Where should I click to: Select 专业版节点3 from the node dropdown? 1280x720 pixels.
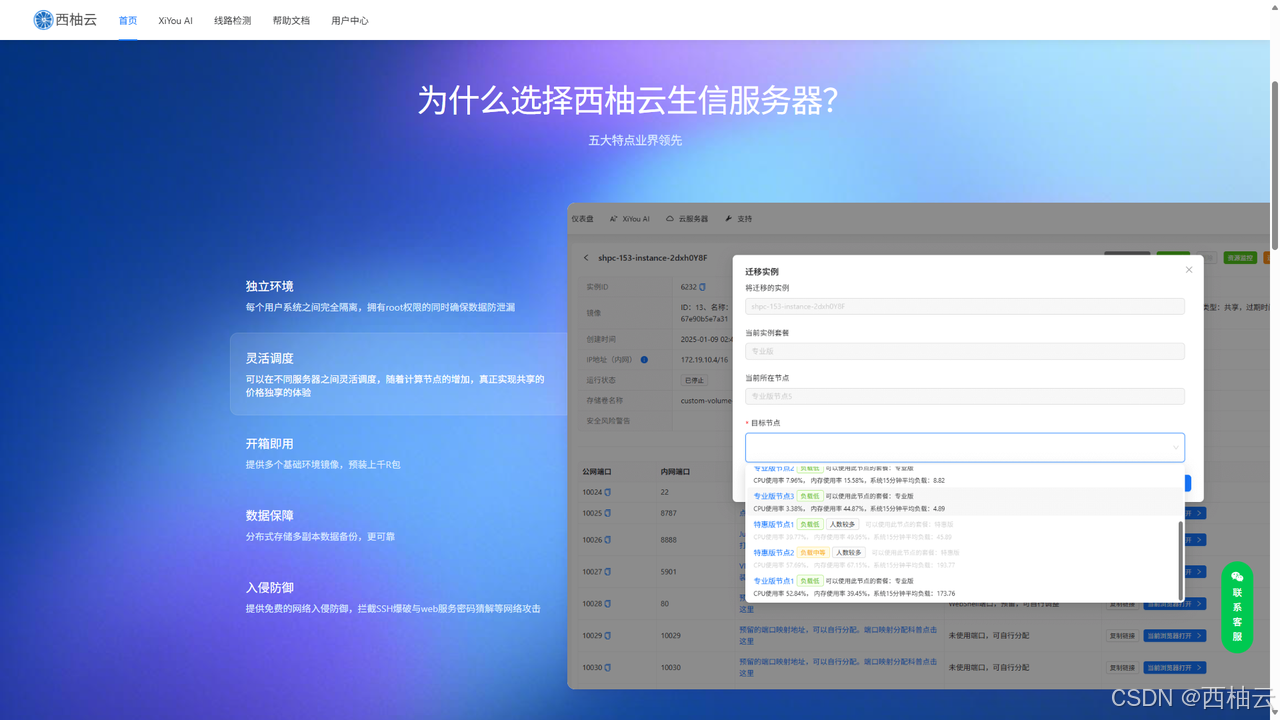pos(774,496)
